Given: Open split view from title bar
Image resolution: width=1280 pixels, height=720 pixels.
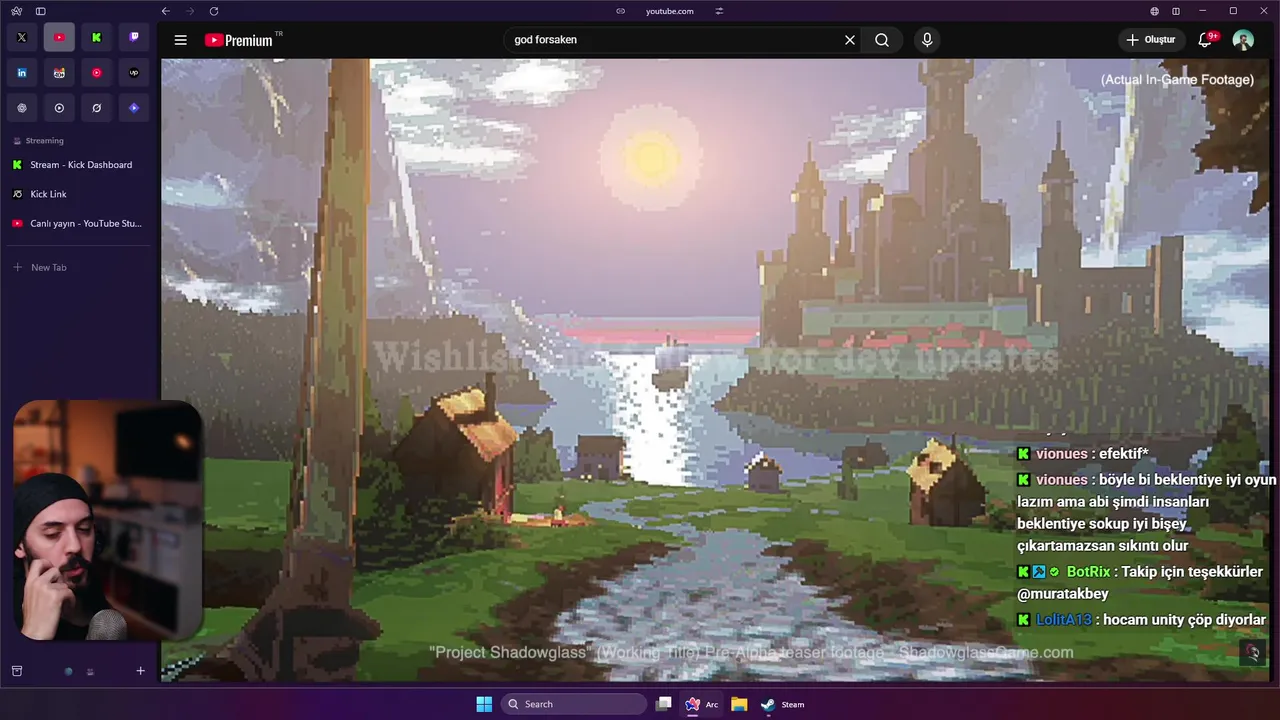Looking at the screenshot, I should pyautogui.click(x=1176, y=11).
